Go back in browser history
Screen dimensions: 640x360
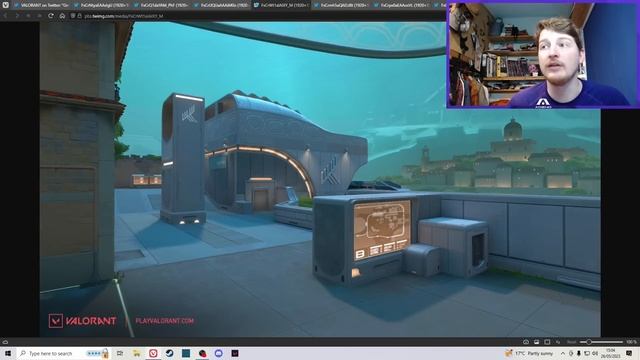pyautogui.click(x=6, y=16)
